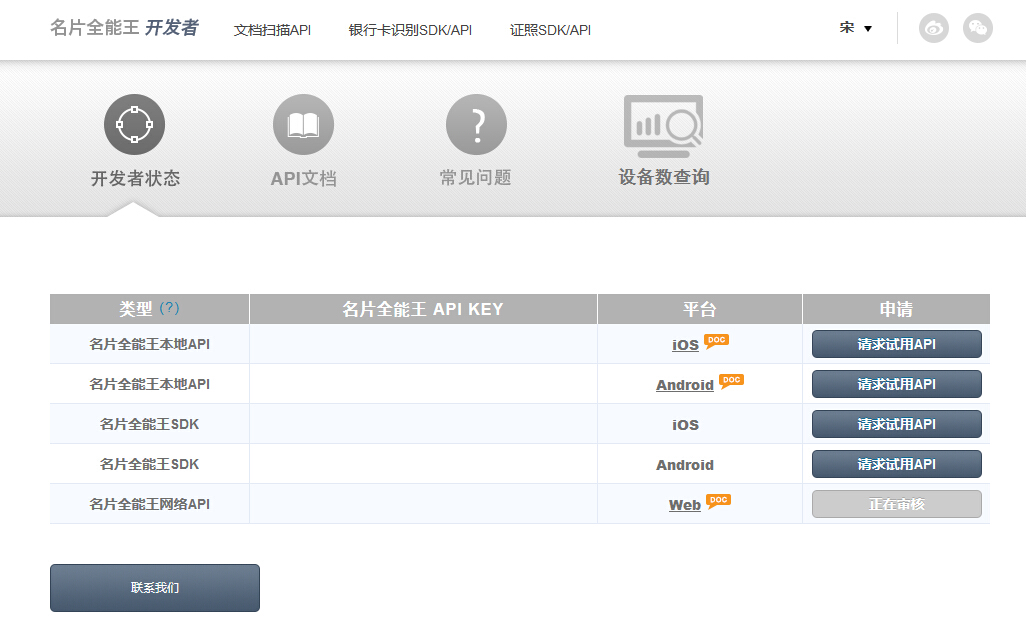This screenshot has height=620, width=1026.
Task: Open the API文档 book icon
Action: coord(303,125)
